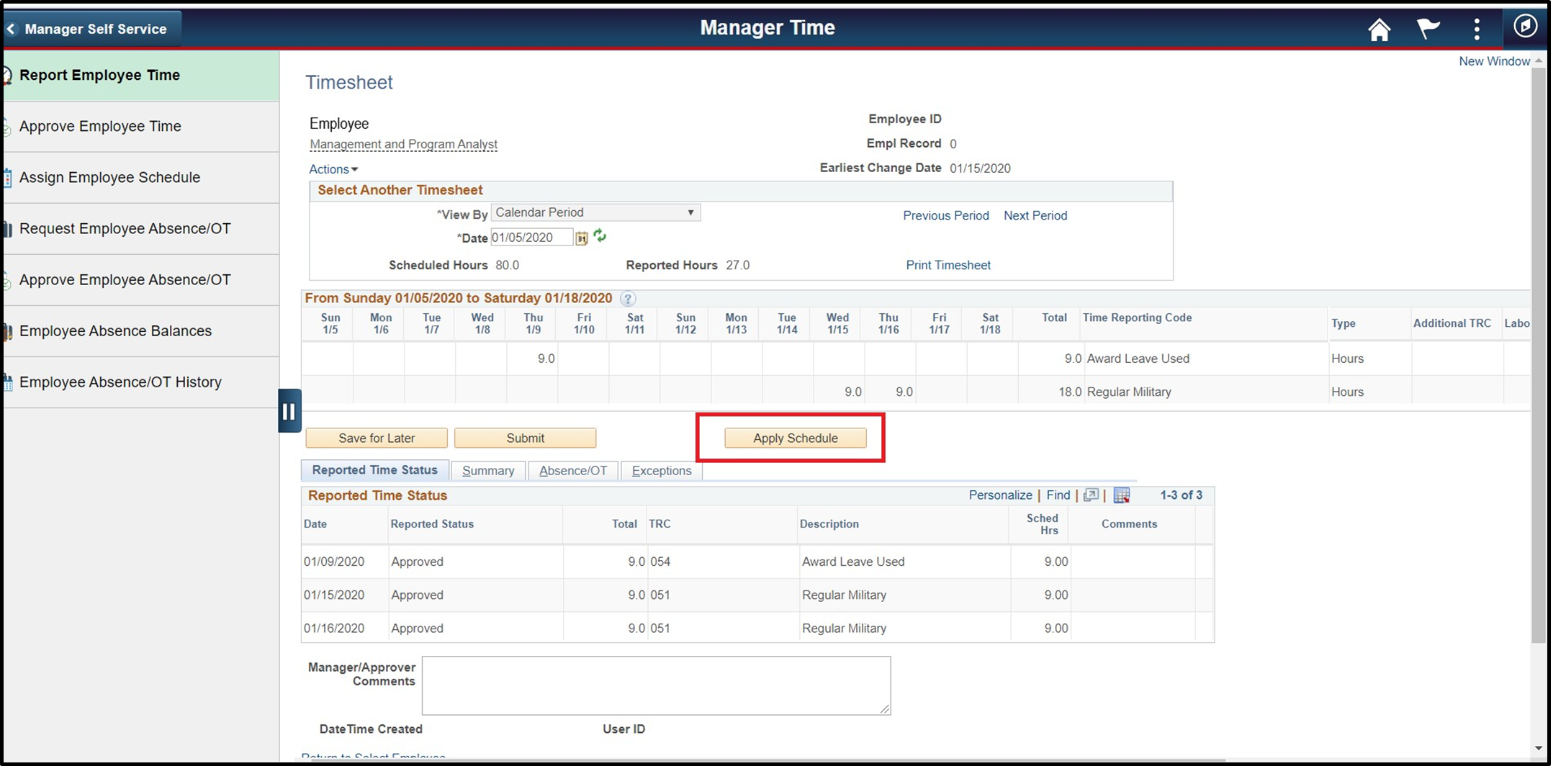Switch to the Summary tab
Image resolution: width=1566 pixels, height=784 pixels.
[487, 470]
